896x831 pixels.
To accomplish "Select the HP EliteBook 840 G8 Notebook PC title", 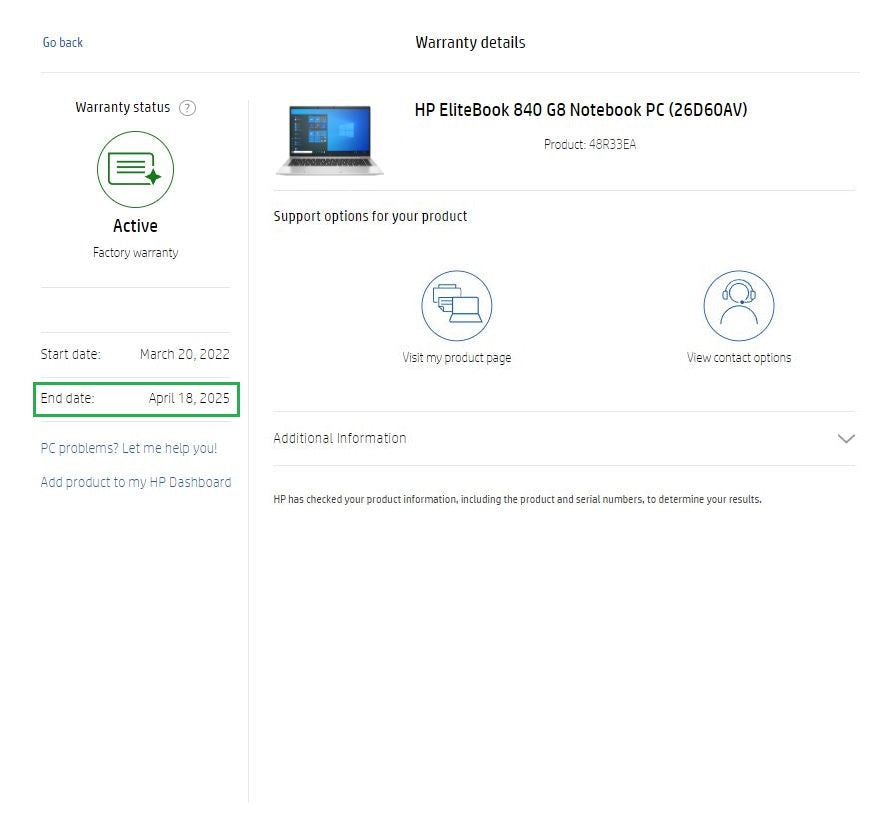I will pos(581,110).
